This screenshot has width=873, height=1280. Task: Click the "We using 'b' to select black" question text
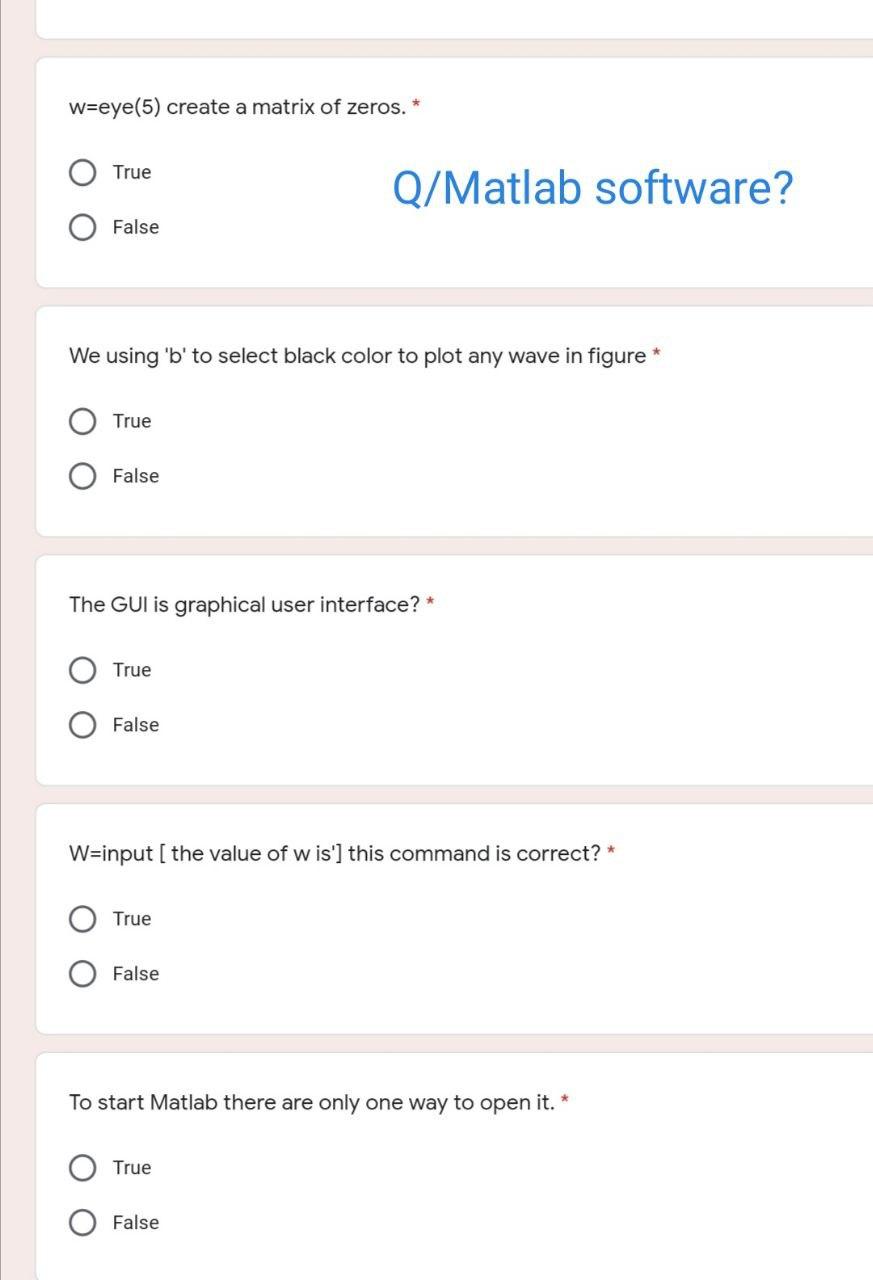coord(357,356)
